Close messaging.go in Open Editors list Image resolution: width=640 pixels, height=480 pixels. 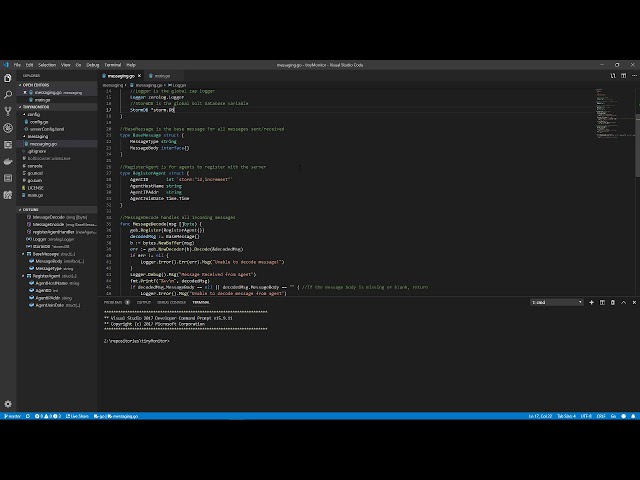click(25, 93)
